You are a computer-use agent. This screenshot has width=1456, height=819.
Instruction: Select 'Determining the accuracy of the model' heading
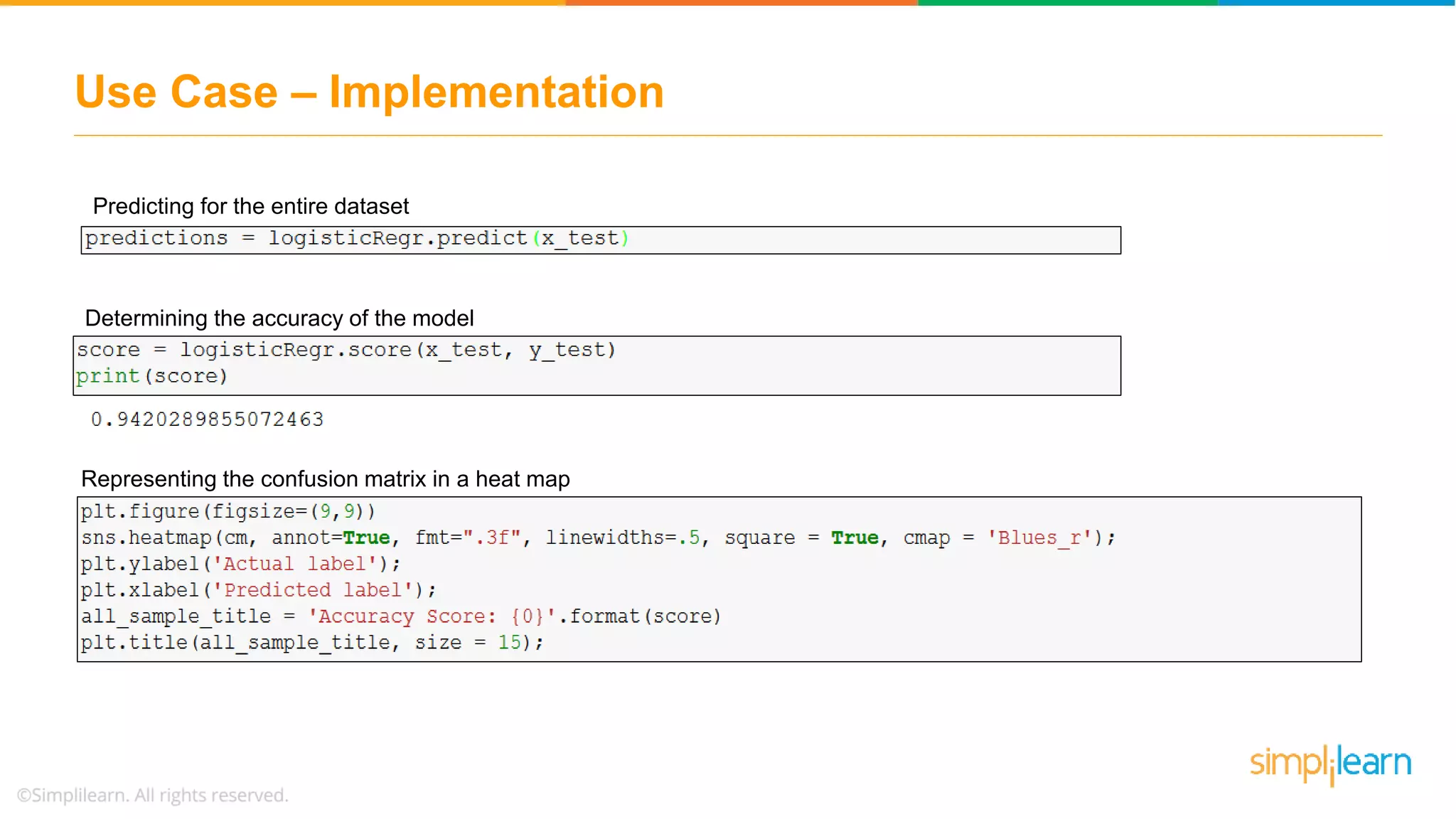[x=279, y=318]
